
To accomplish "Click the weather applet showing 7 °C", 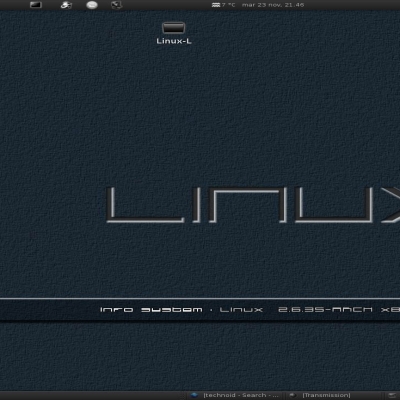I will 224,5.
